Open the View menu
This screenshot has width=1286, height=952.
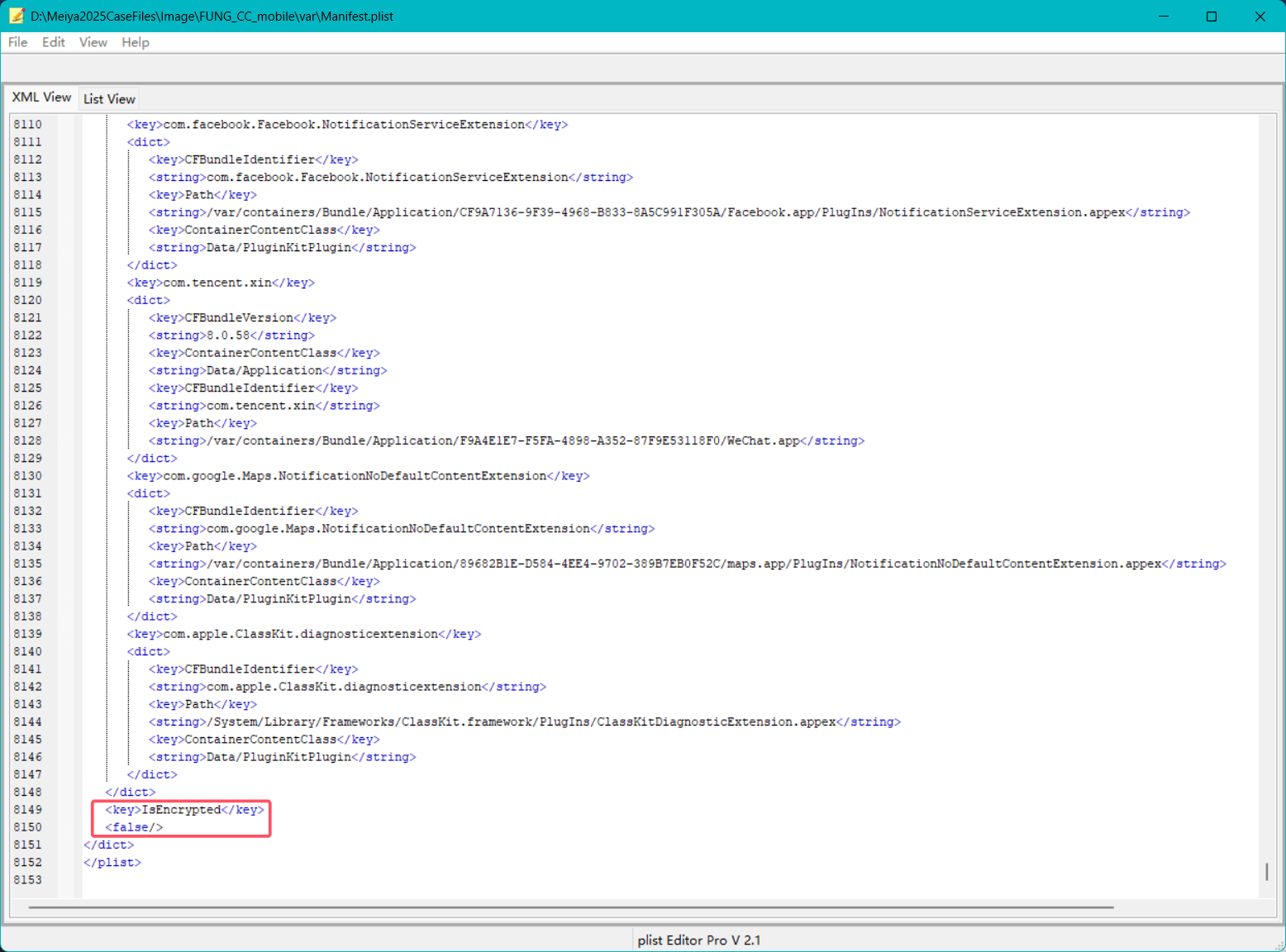pos(93,42)
